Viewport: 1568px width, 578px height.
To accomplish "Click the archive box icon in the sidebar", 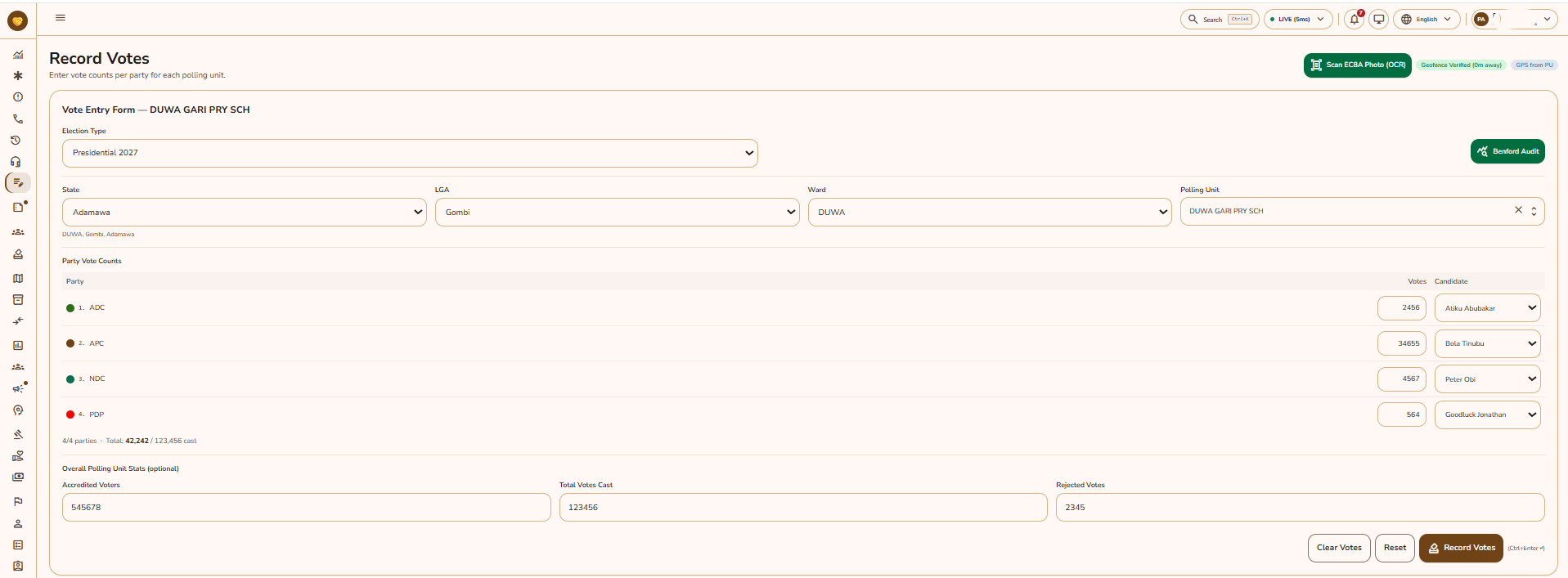I will [18, 300].
